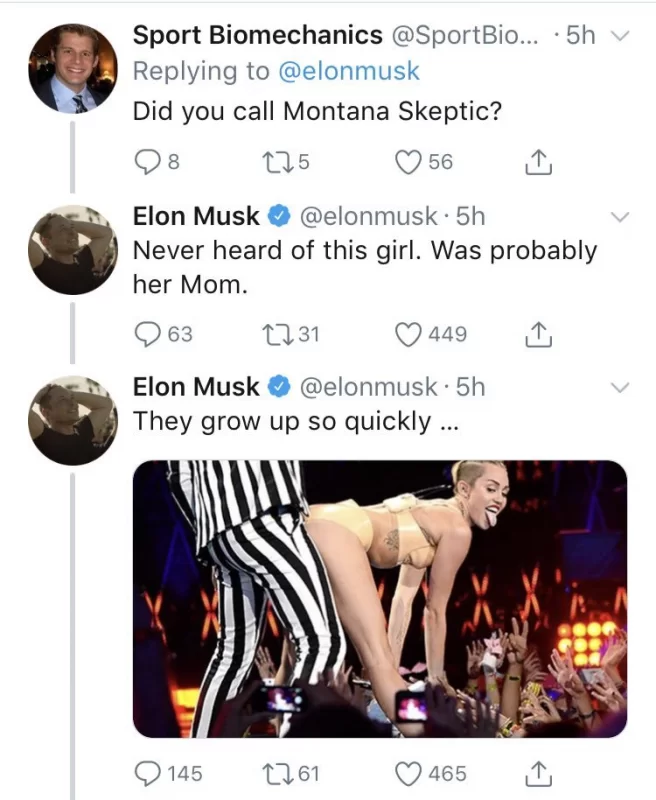Share the "Never heard of this girl" tweet
Image resolution: width=656 pixels, height=800 pixels.
[538, 334]
